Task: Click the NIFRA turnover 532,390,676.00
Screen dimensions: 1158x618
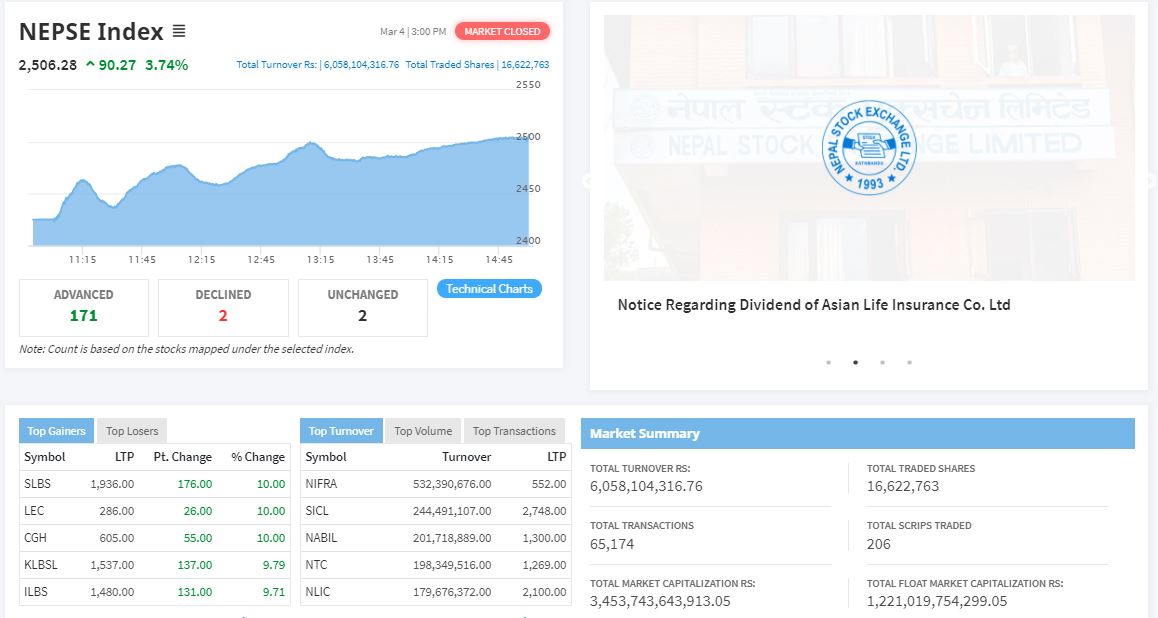Action: 452,484
